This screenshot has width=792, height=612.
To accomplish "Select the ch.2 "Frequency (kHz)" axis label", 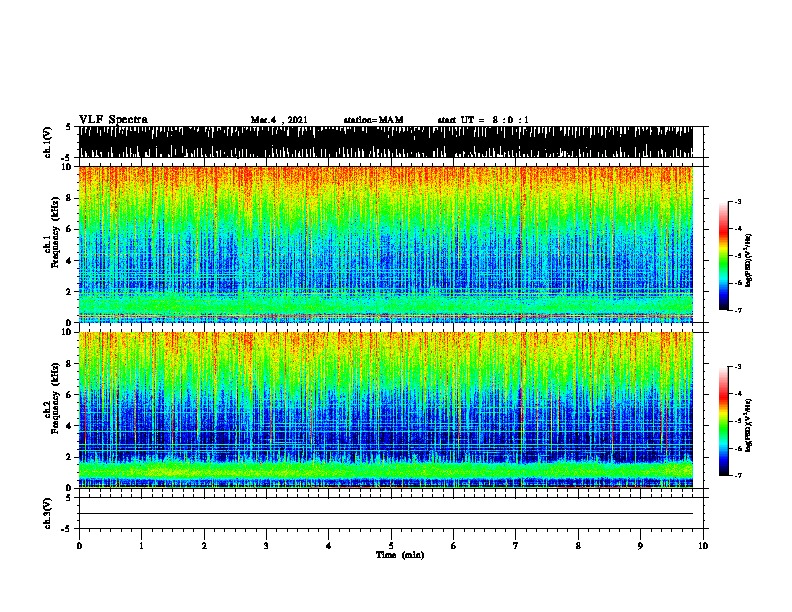I will [55, 398].
